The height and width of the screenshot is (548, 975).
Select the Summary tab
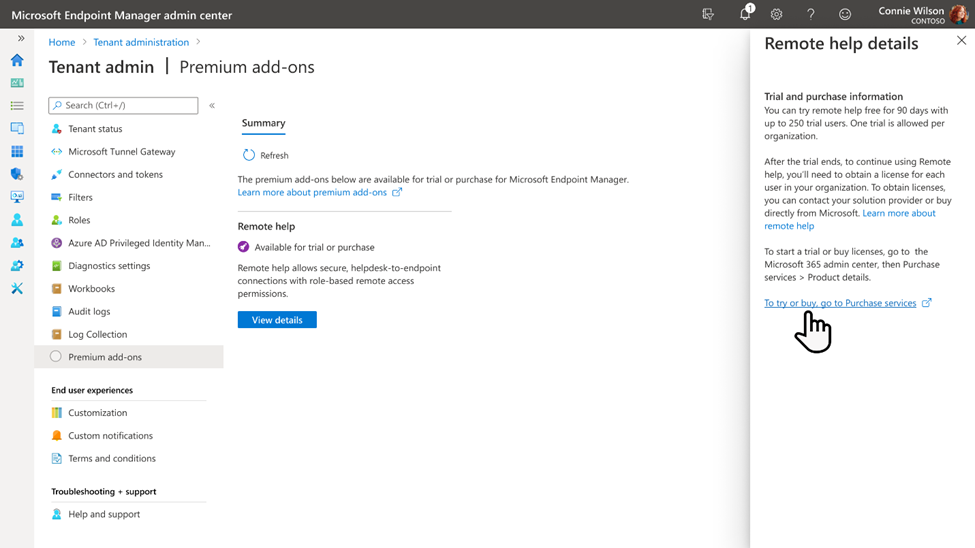tap(264, 123)
